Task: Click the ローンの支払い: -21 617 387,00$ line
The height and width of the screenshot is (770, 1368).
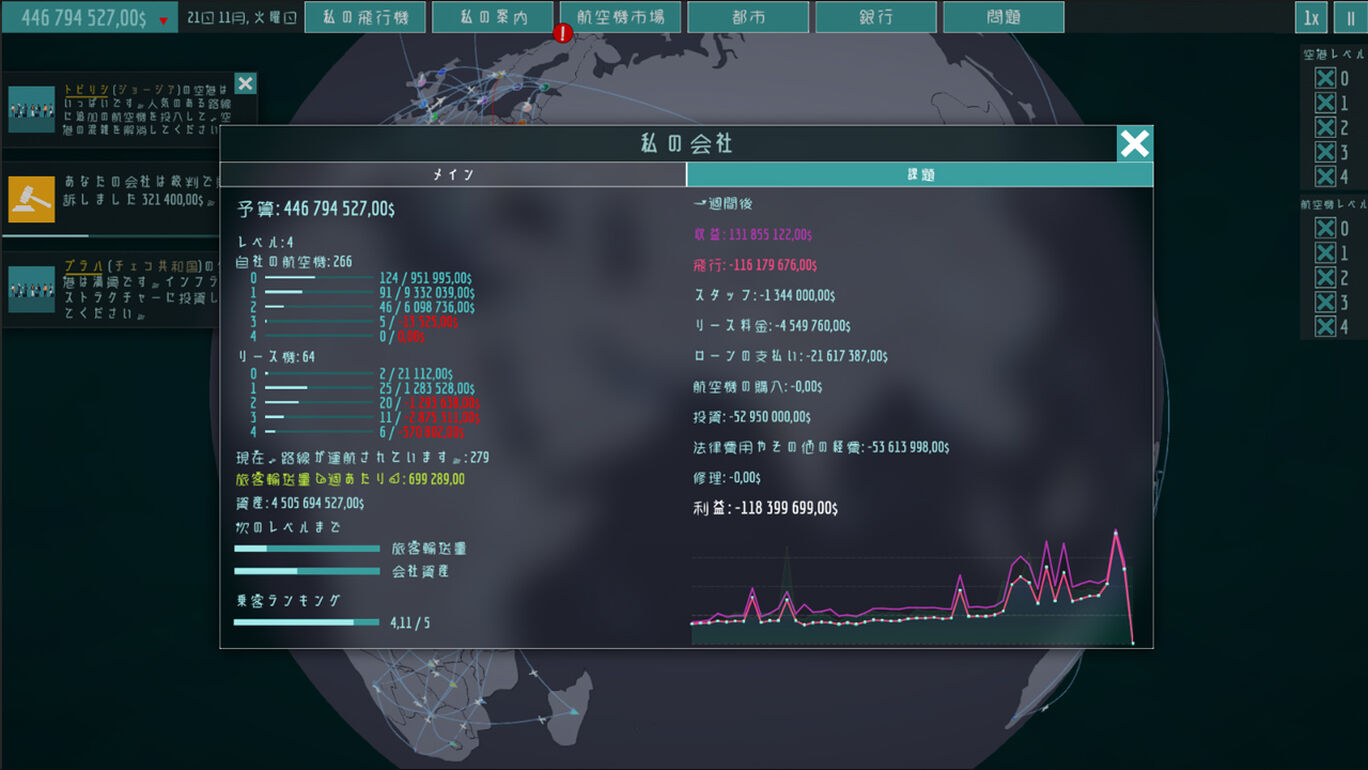Action: (x=790, y=356)
